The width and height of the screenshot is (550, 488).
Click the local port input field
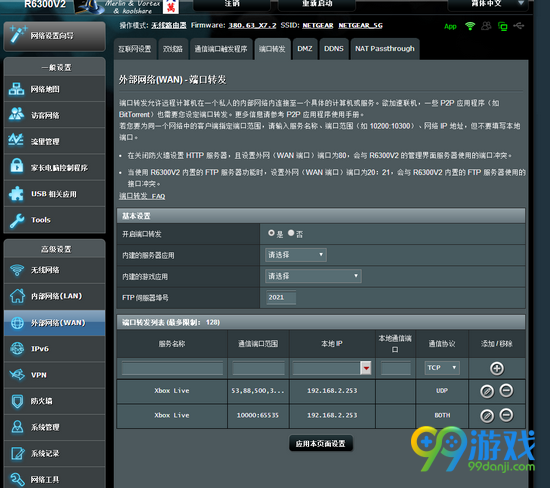(x=396, y=369)
